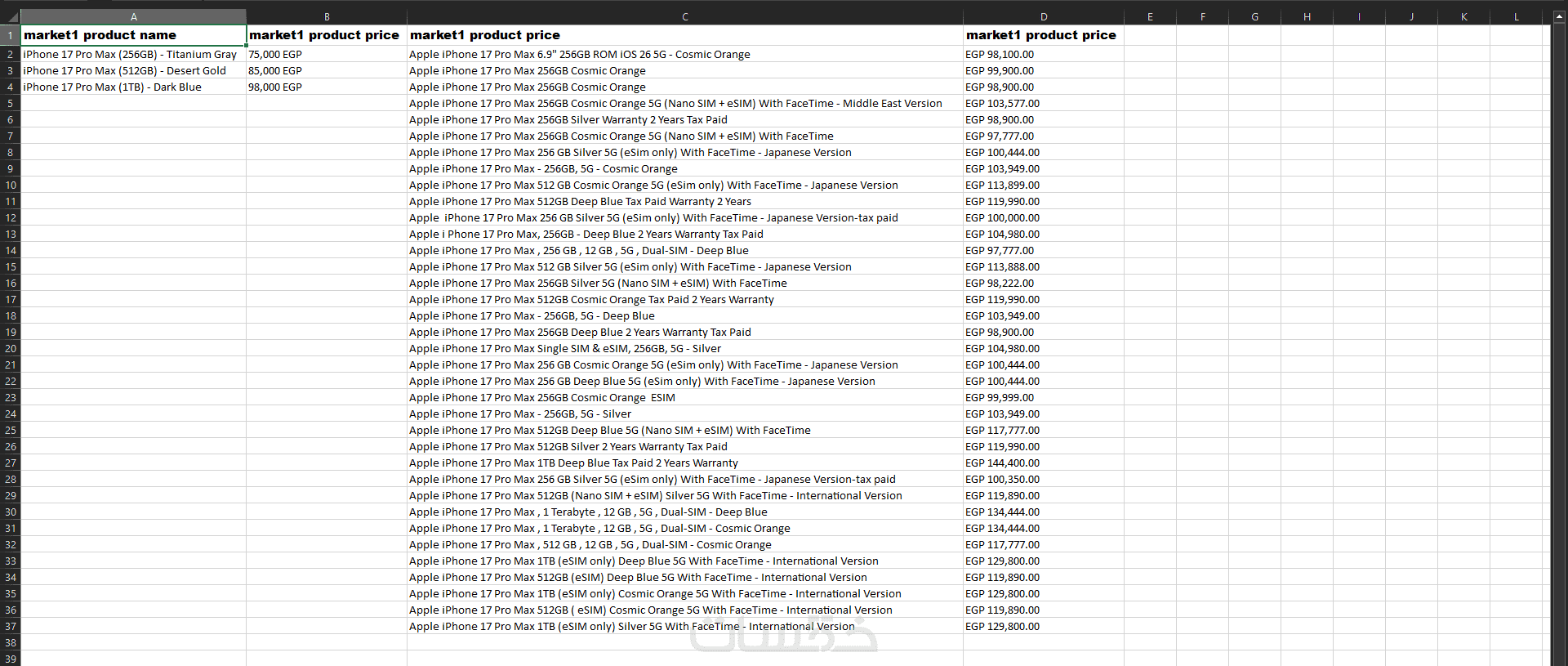Click the "75,000 EGP" price cell

327,54
